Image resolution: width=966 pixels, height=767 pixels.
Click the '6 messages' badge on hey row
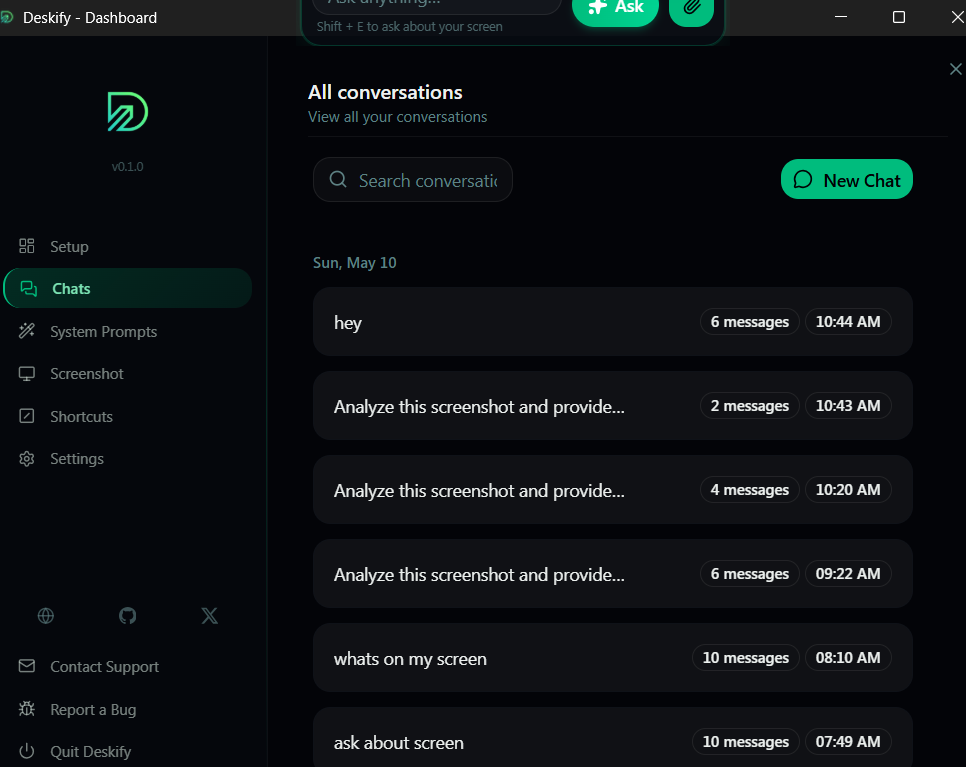coord(749,322)
